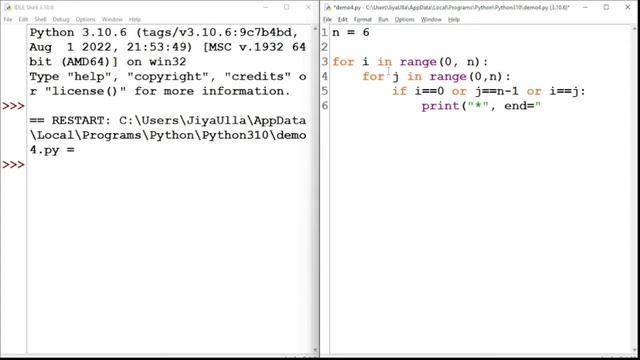Screen dimensions: 640x360
Task: Click the 'n = 6' line in editor
Action: 351,32
